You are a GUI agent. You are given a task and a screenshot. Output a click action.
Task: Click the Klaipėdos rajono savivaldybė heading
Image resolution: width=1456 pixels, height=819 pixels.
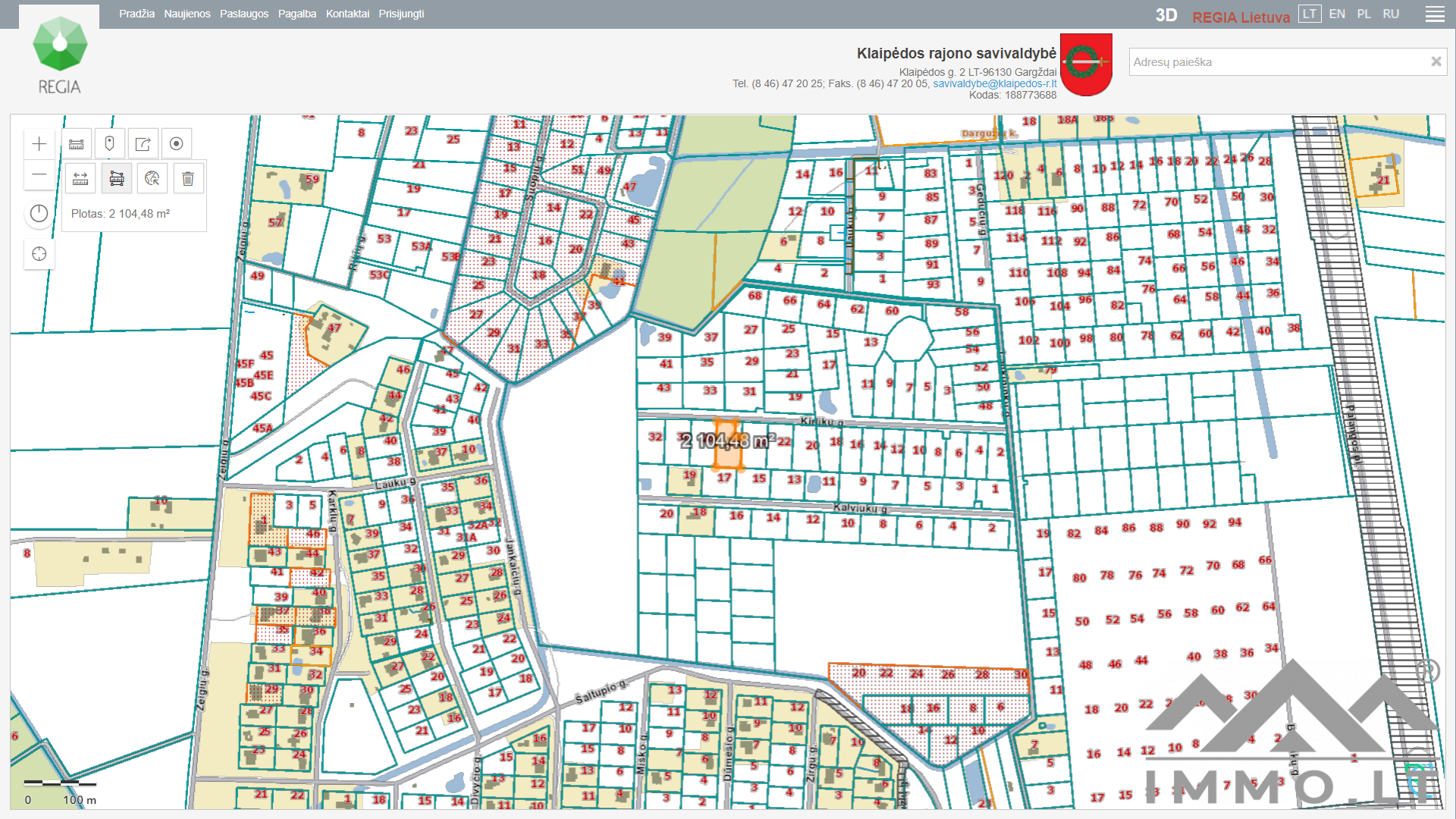pyautogui.click(x=956, y=53)
